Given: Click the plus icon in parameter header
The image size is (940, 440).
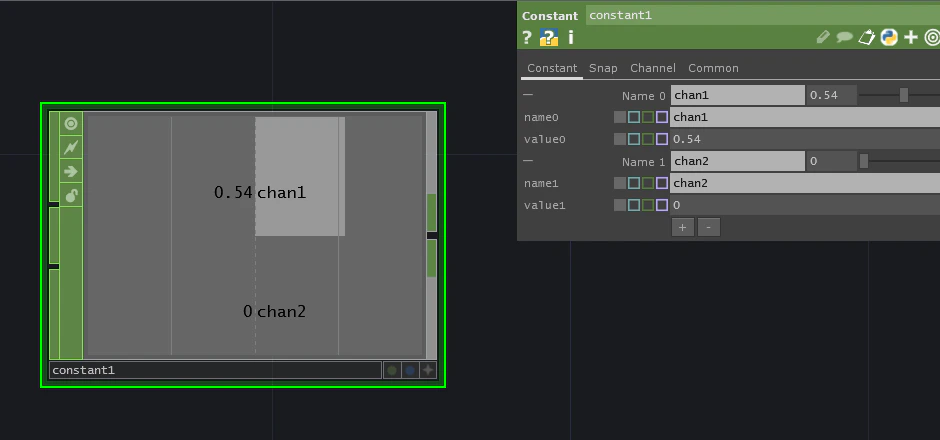Looking at the screenshot, I should 911,38.
